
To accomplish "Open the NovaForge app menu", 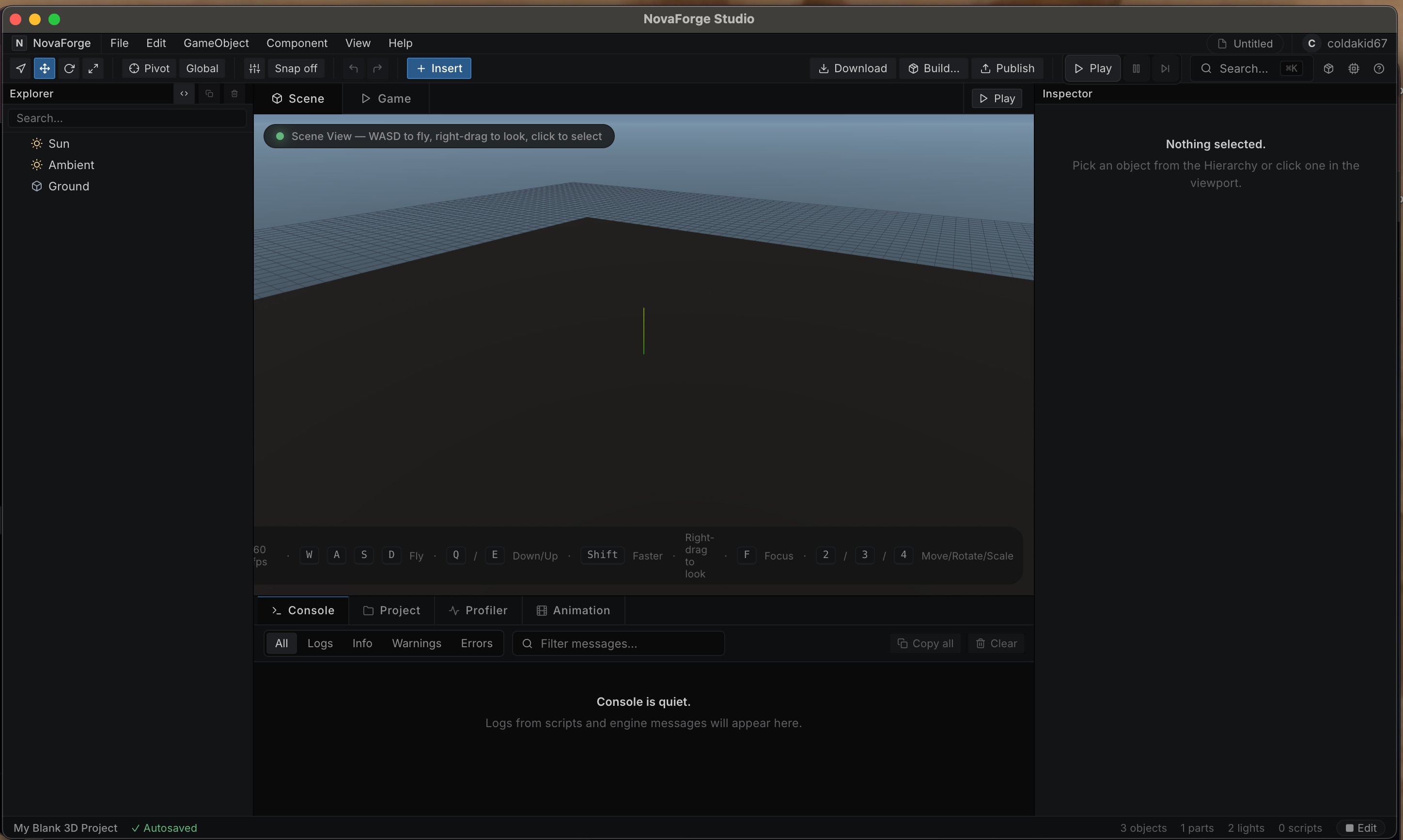I will [x=51, y=43].
